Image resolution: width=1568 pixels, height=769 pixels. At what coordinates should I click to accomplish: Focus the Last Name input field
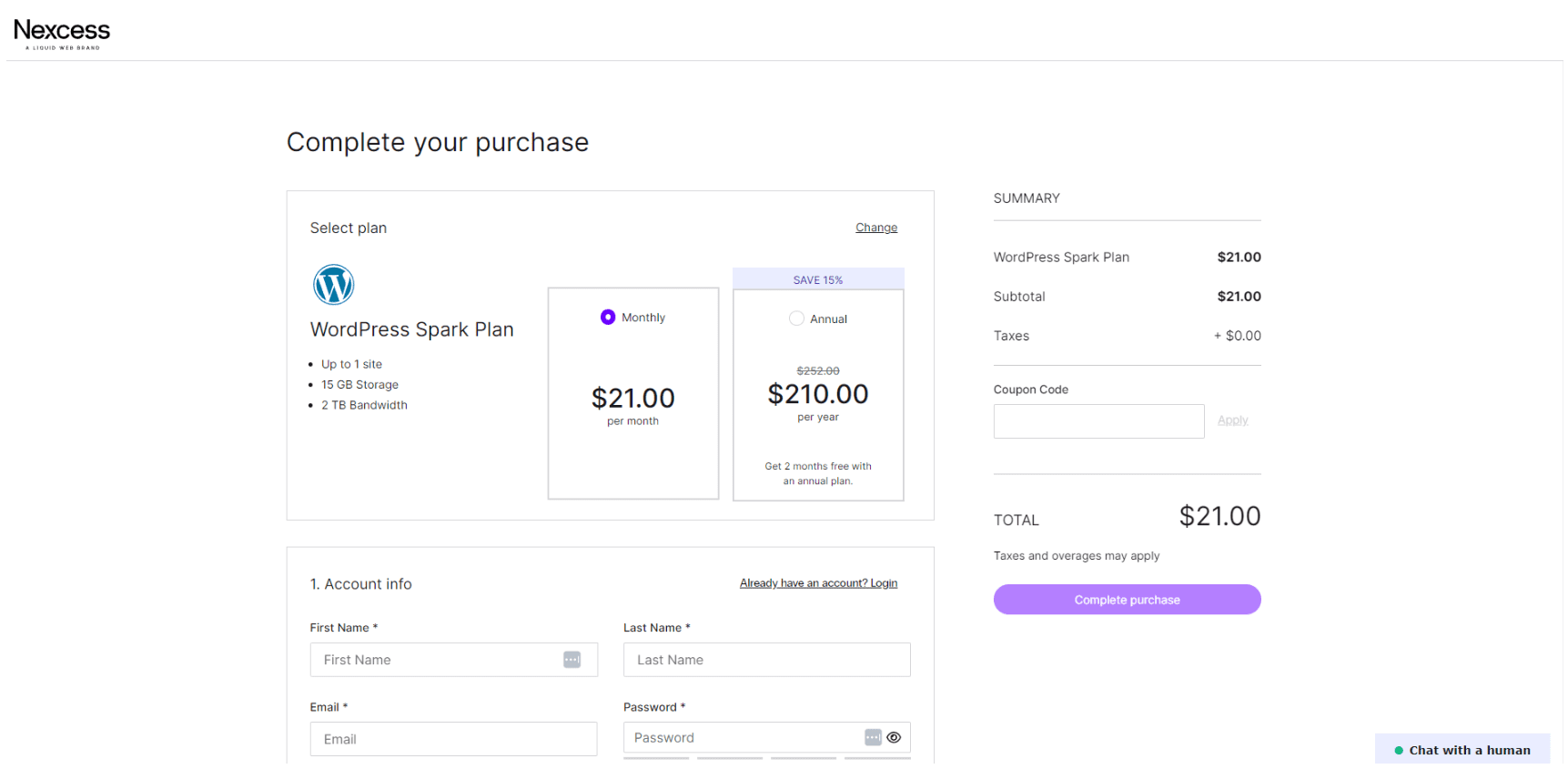[x=767, y=660]
